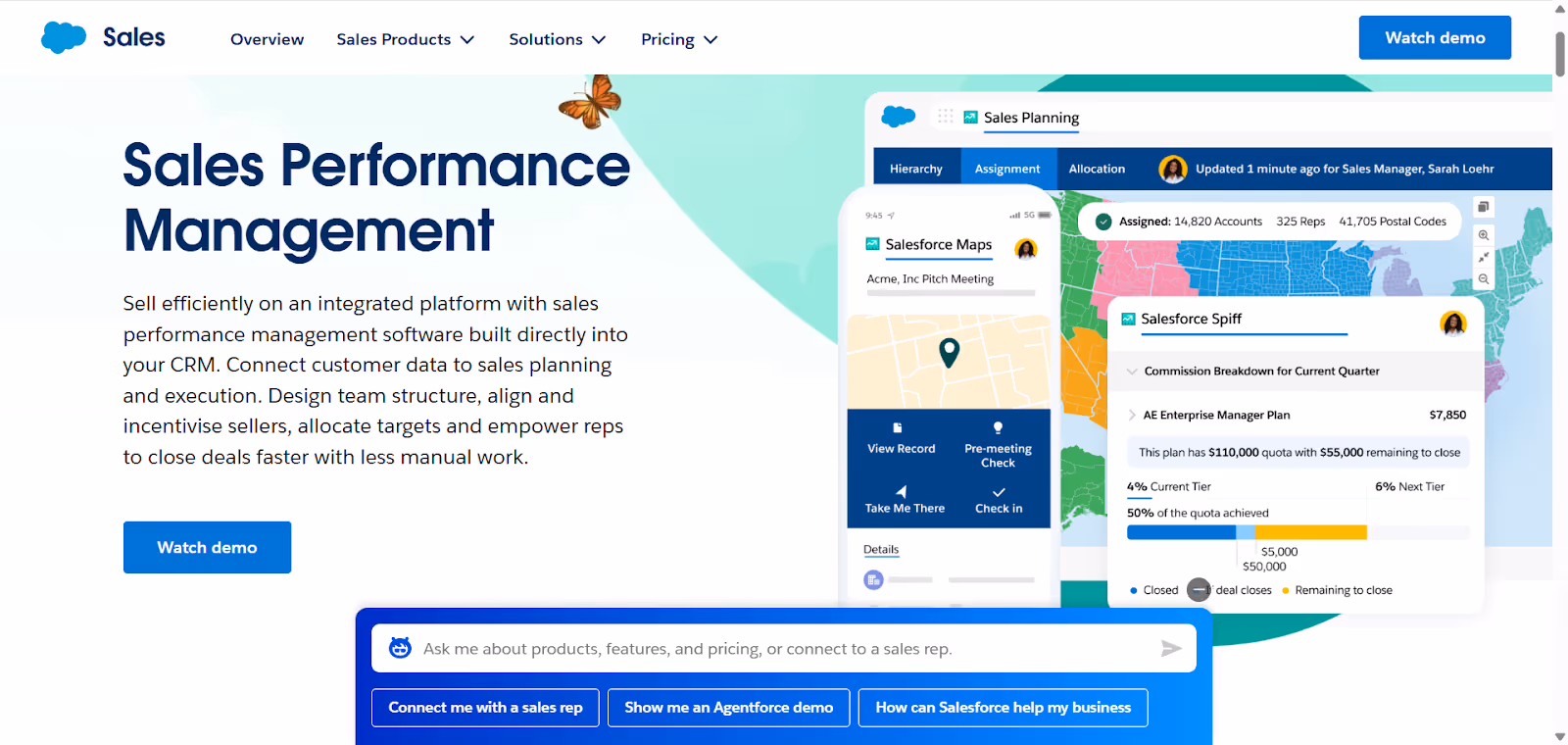Expand the AE Enterprise Manager Plan row

click(1132, 415)
